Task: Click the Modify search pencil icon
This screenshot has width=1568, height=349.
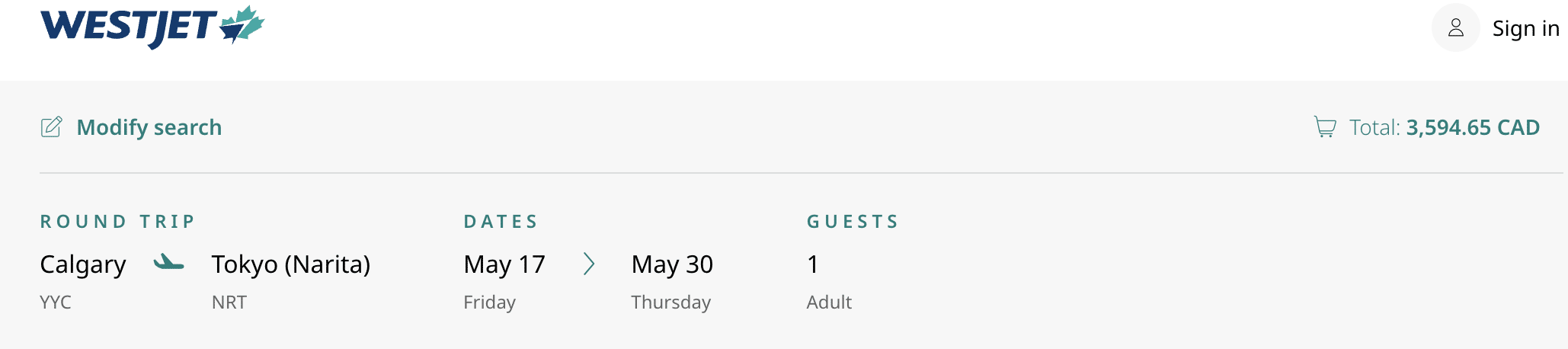Action: tap(51, 126)
